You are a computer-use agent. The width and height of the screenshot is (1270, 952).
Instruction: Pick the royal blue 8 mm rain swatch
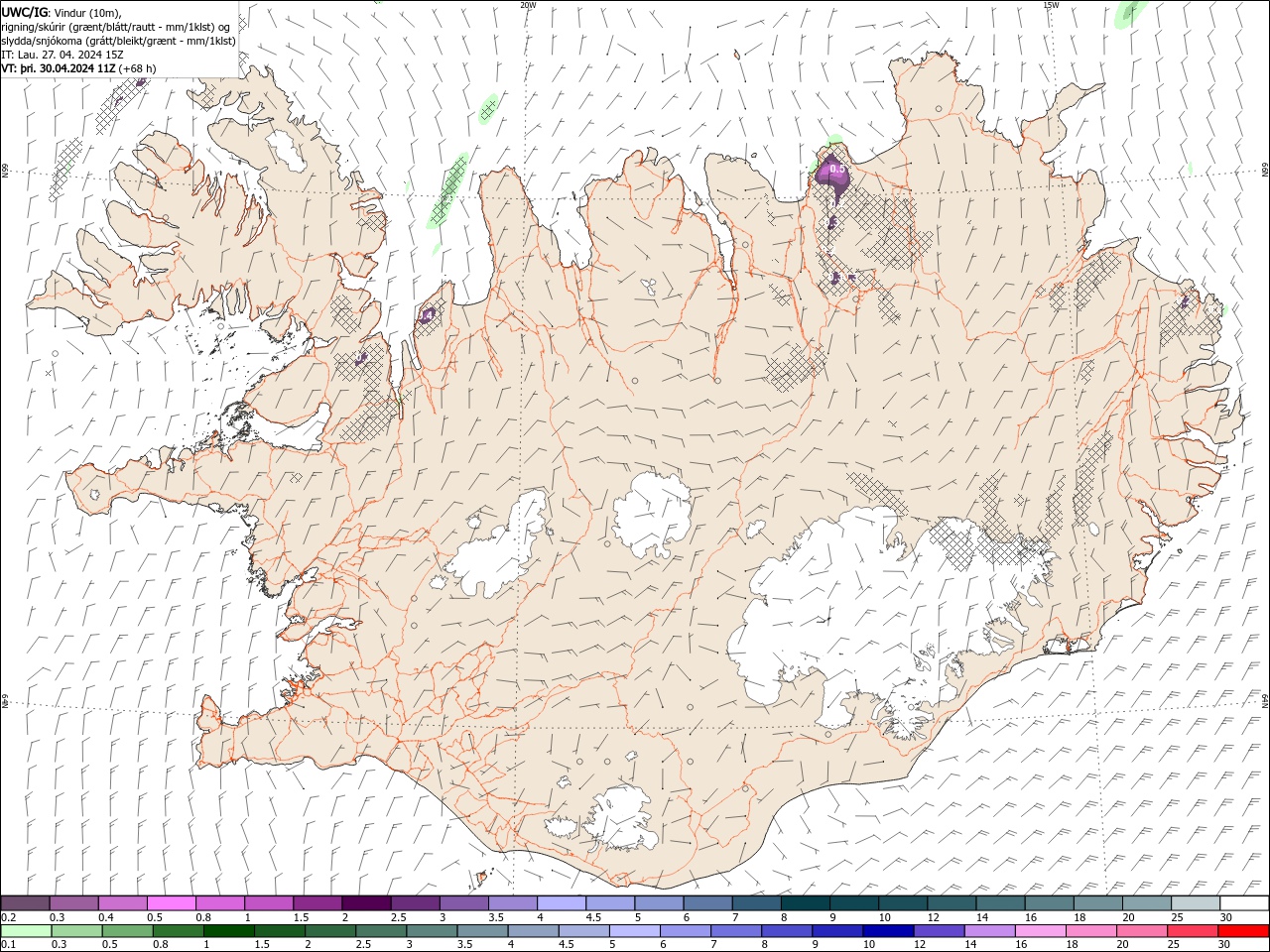[x=787, y=931]
